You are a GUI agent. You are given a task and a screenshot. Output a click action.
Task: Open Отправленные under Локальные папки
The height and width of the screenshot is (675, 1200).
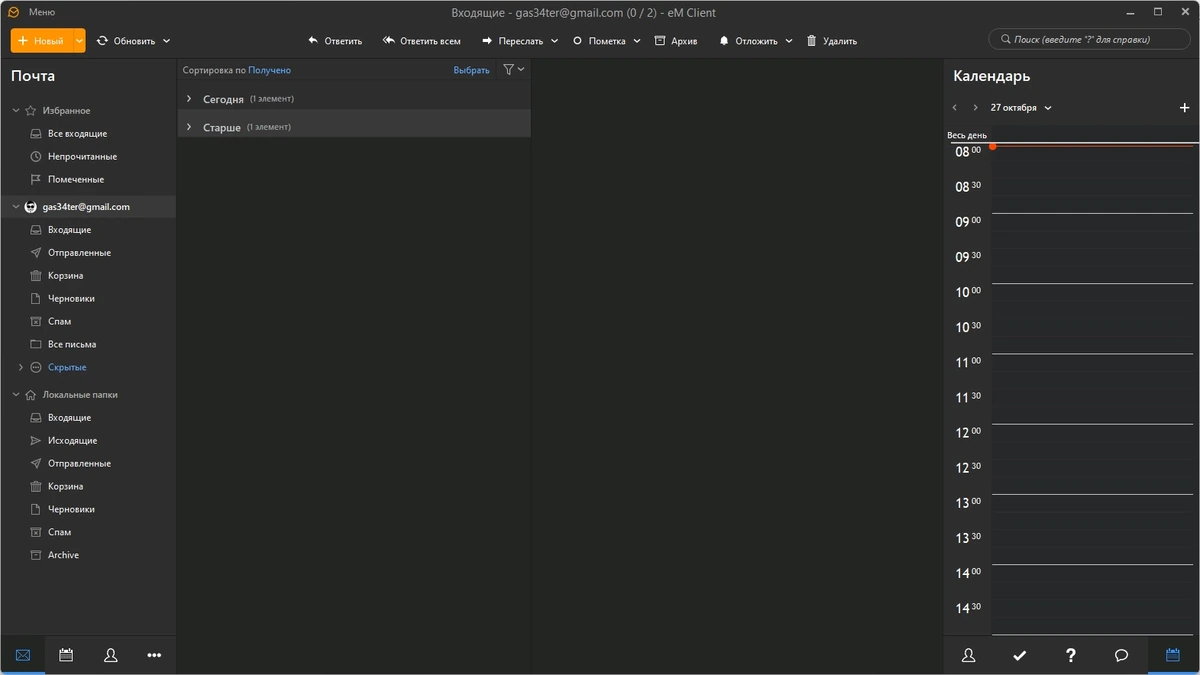pos(79,464)
